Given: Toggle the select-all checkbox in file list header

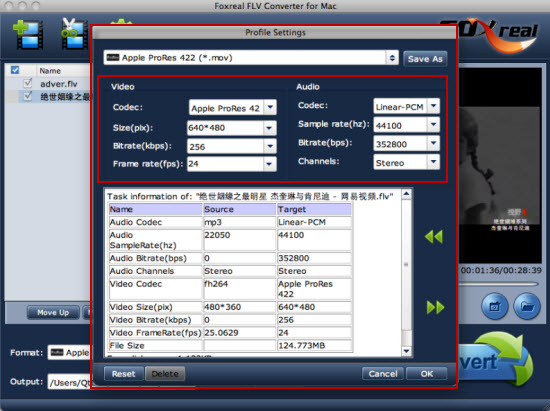Looking at the screenshot, I should (x=15, y=70).
